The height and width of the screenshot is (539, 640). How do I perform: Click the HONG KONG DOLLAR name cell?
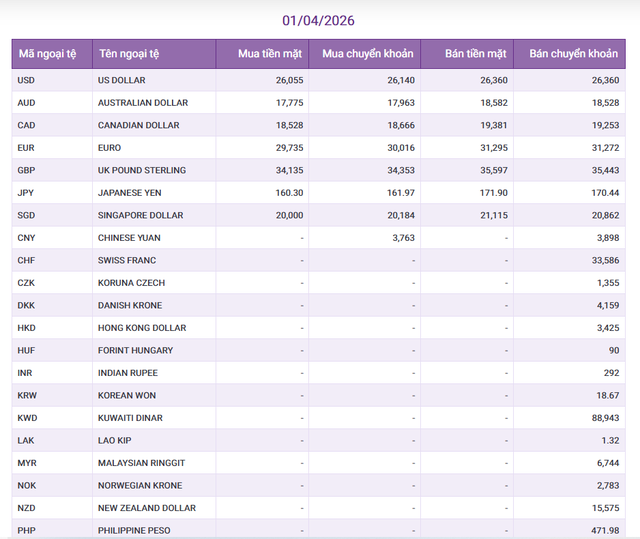pyautogui.click(x=141, y=328)
